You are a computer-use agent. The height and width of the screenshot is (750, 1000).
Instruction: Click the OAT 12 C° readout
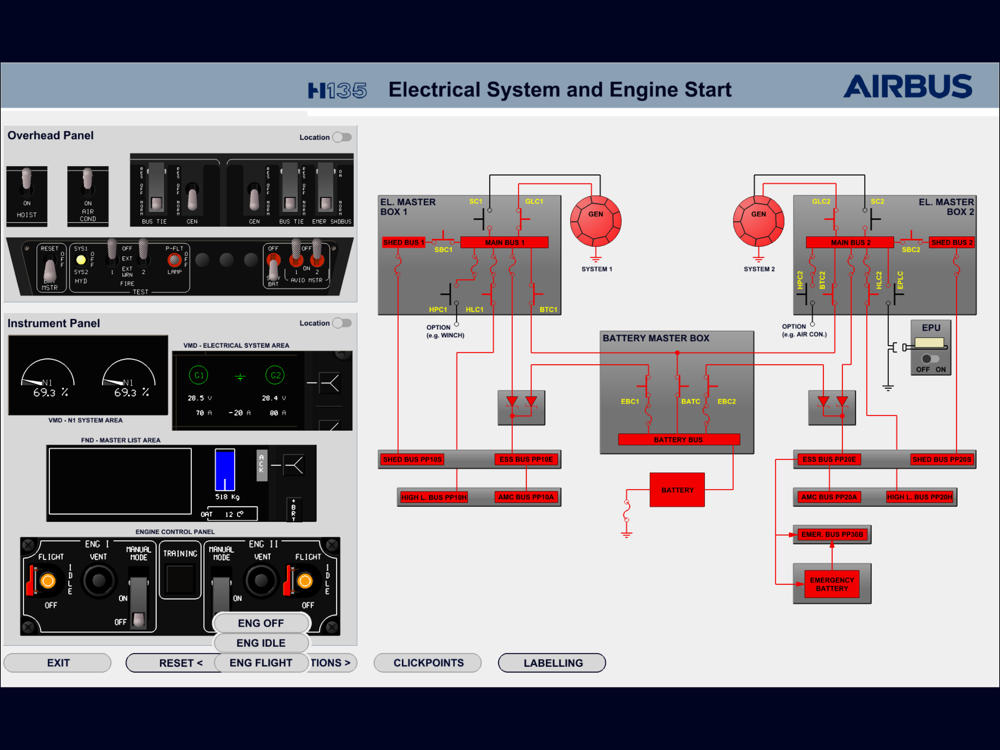229,514
